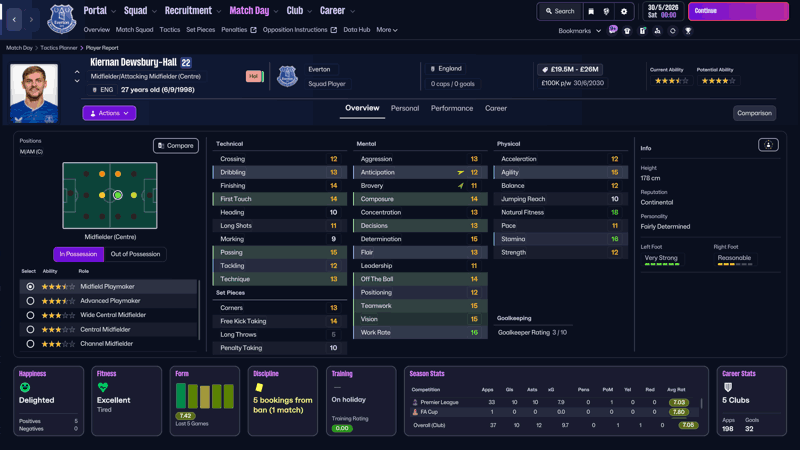This screenshot has width=800, height=450.
Task: Click the Left Foot strength bar
Action: pyautogui.click(x=662, y=264)
